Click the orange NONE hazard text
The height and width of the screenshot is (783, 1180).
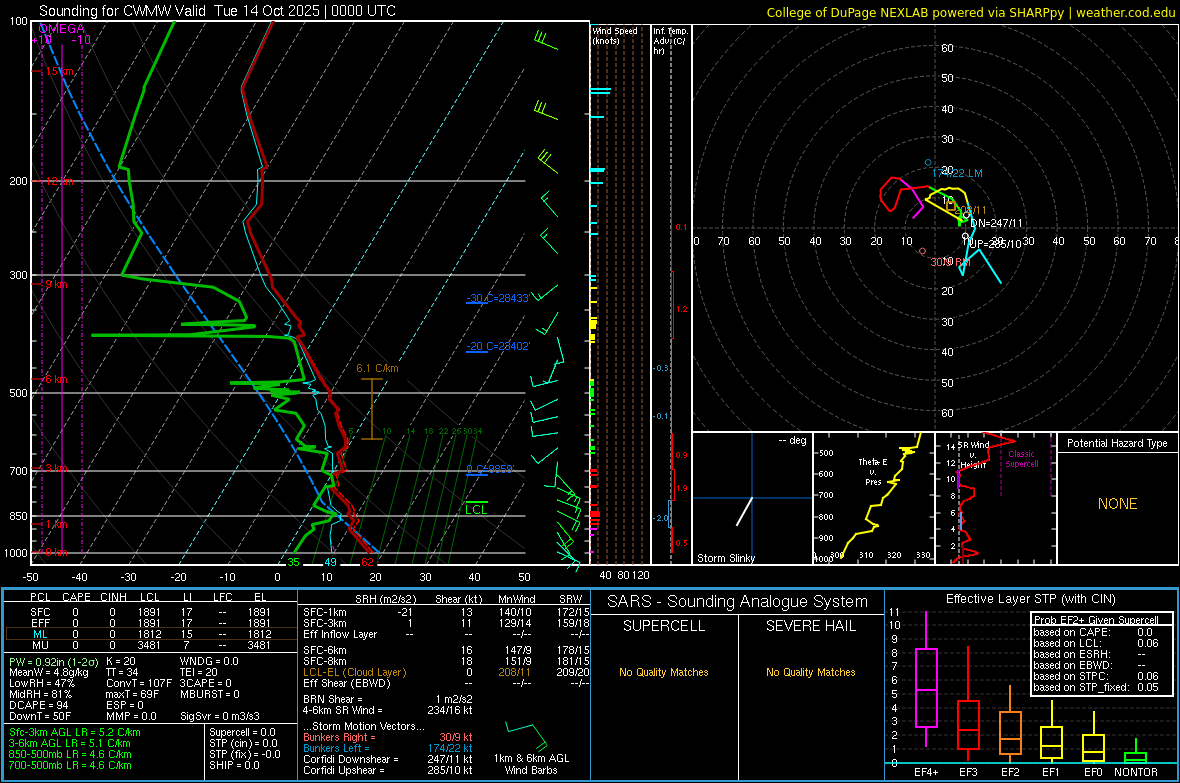1117,504
